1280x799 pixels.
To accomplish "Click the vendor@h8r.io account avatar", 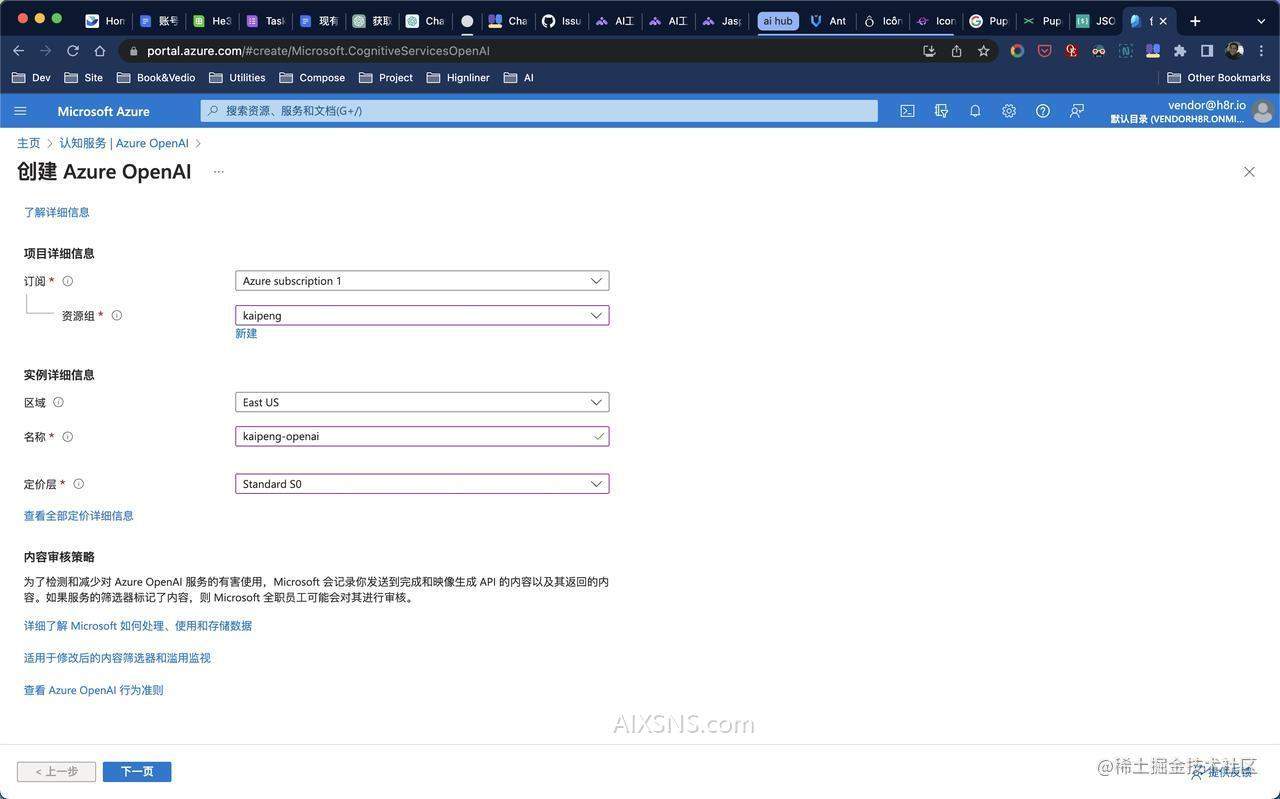I will pyautogui.click(x=1263, y=111).
